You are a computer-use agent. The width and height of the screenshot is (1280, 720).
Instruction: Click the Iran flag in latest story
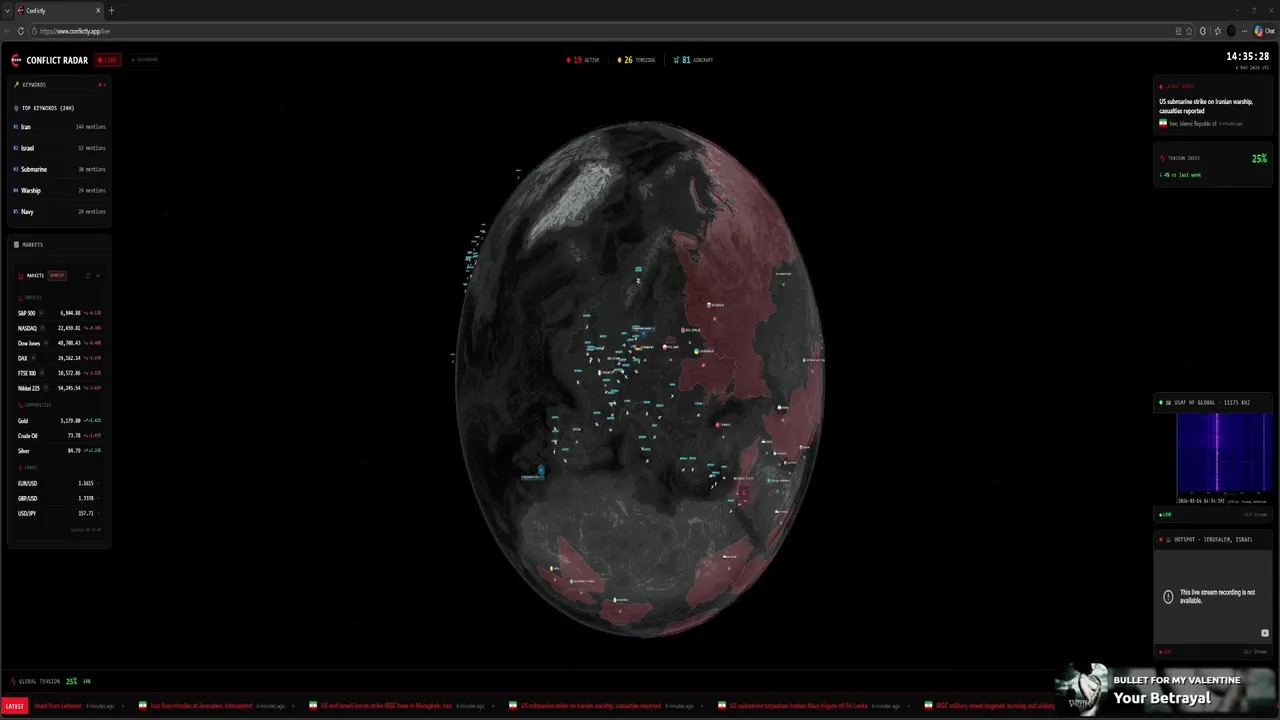click(x=1163, y=123)
